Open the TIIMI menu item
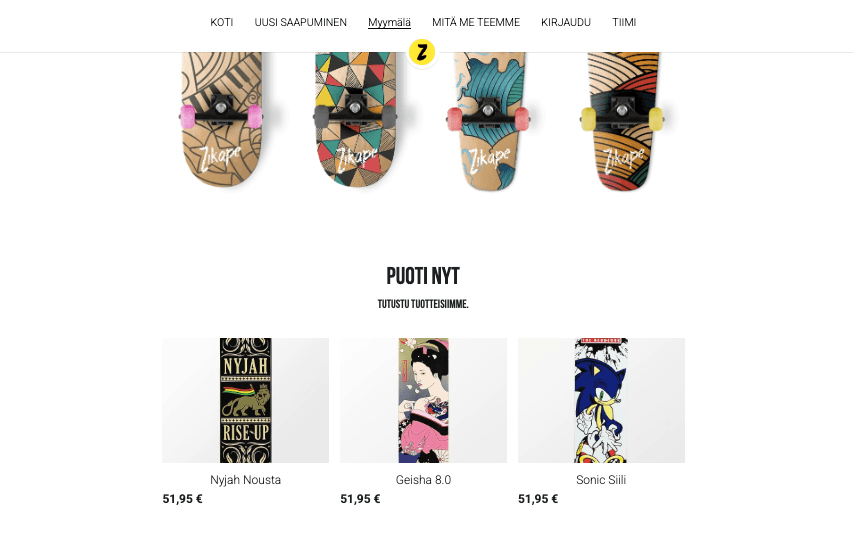This screenshot has width=853, height=544. click(x=624, y=22)
